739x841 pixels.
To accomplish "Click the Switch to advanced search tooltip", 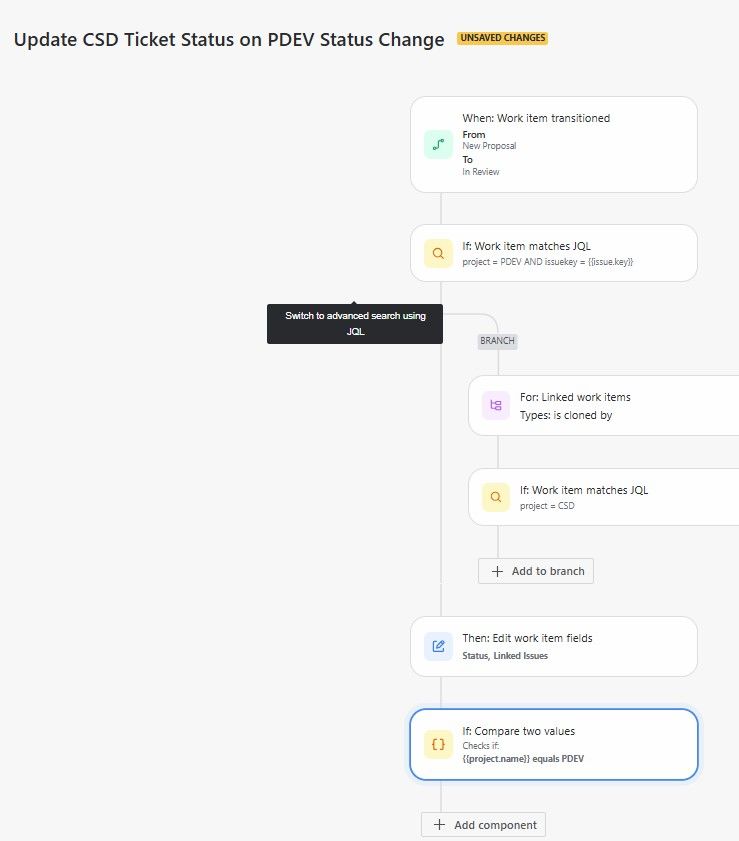I will tap(355, 324).
